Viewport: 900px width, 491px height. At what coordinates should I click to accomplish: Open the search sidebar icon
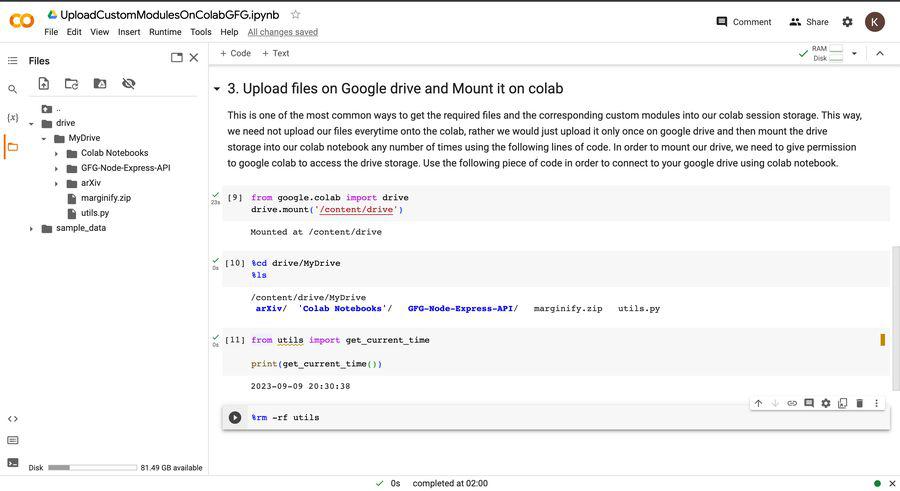(13, 89)
